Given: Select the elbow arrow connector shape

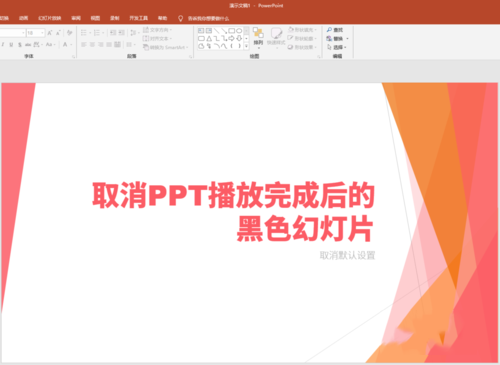Looking at the screenshot, I should pyautogui.click(x=224, y=38).
